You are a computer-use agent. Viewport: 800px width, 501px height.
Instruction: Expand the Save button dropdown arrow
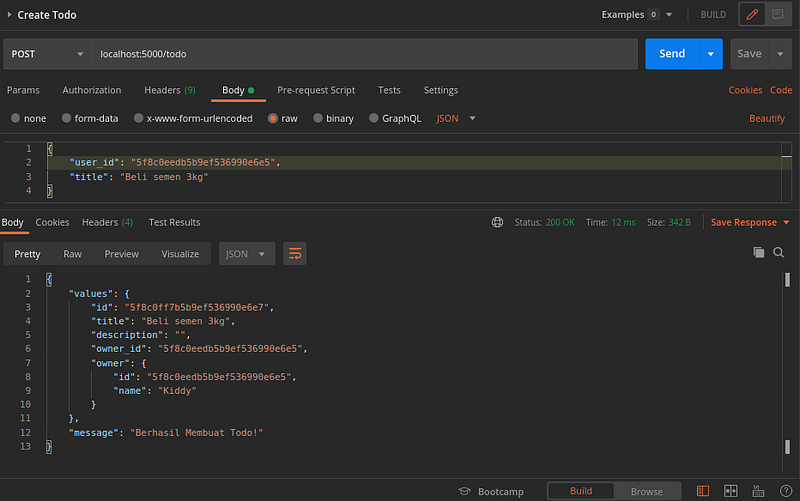click(x=780, y=54)
